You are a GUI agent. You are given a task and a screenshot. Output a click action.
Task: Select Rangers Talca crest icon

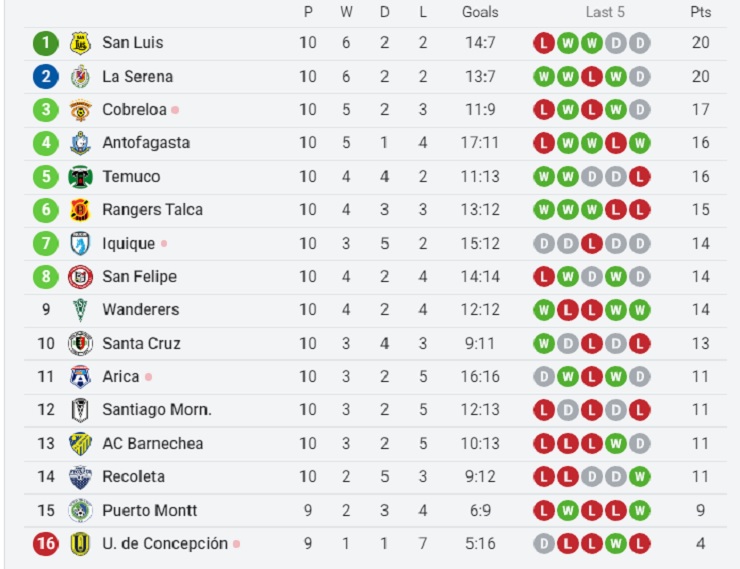click(80, 210)
